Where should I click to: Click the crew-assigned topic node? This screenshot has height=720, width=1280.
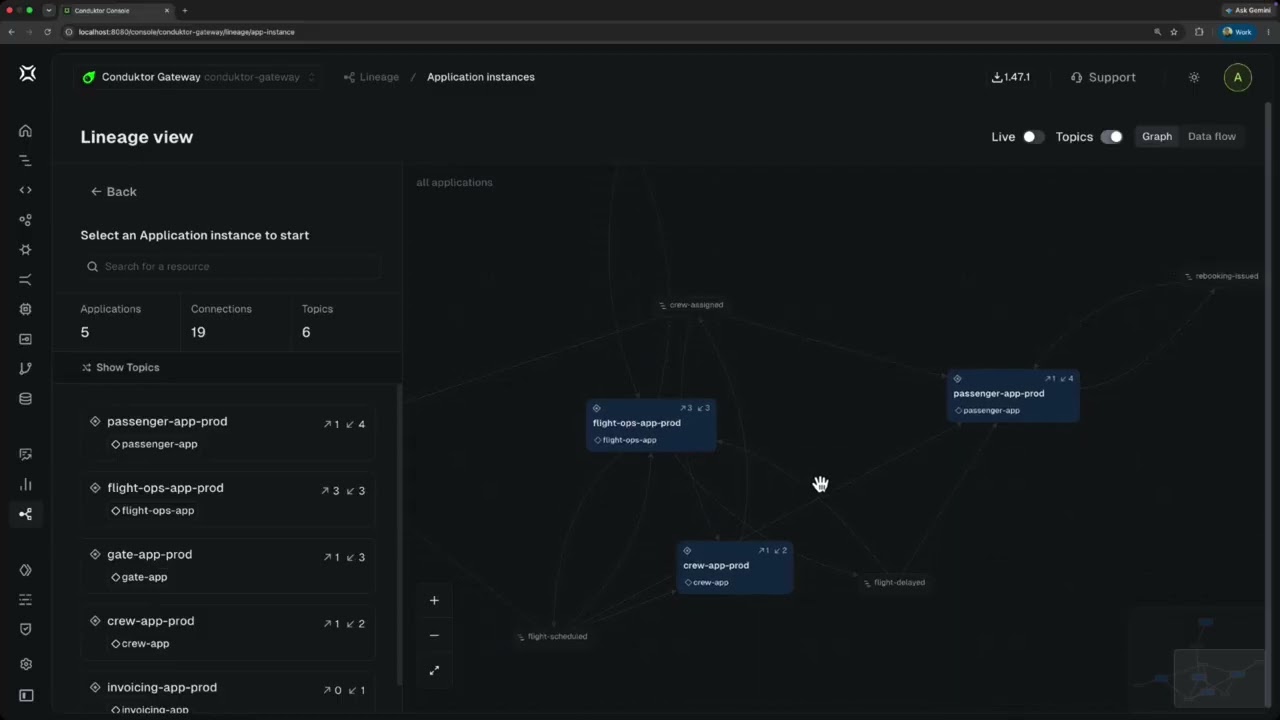point(691,305)
